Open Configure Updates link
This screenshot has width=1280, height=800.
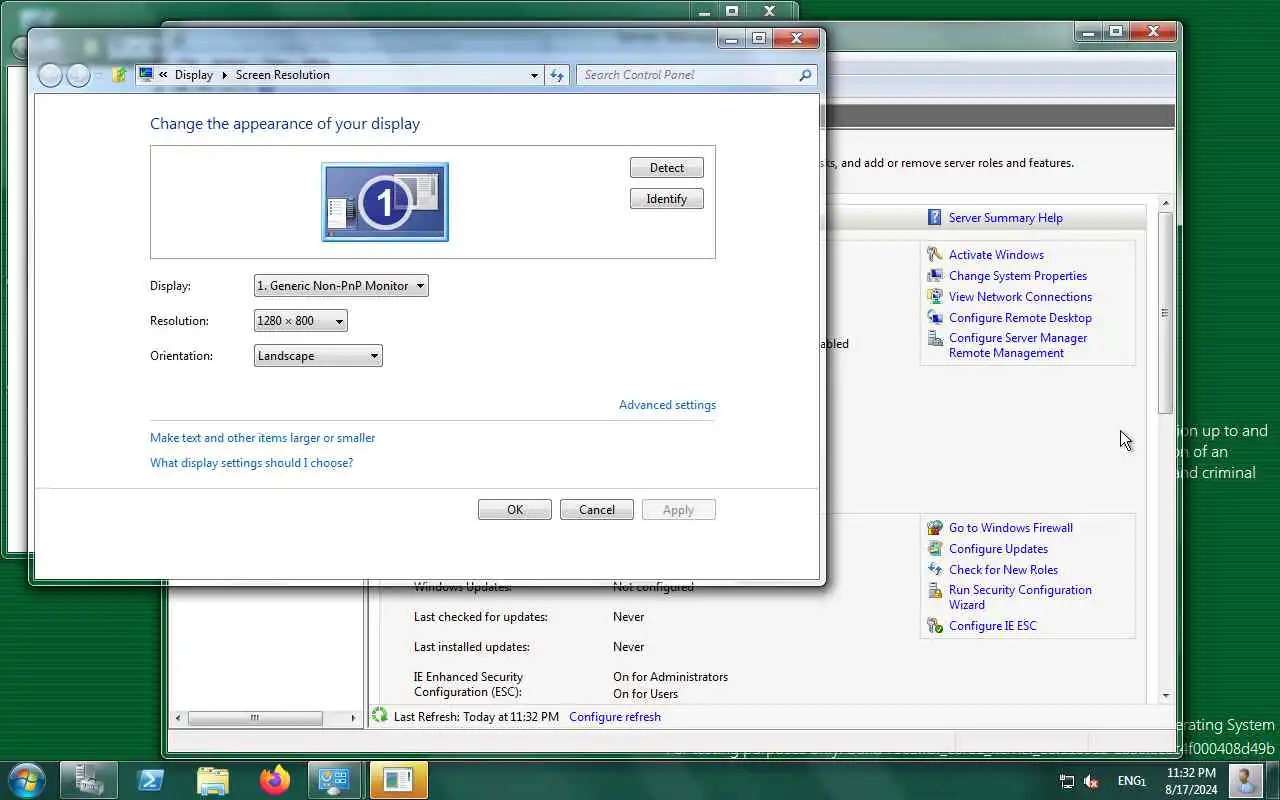(998, 549)
